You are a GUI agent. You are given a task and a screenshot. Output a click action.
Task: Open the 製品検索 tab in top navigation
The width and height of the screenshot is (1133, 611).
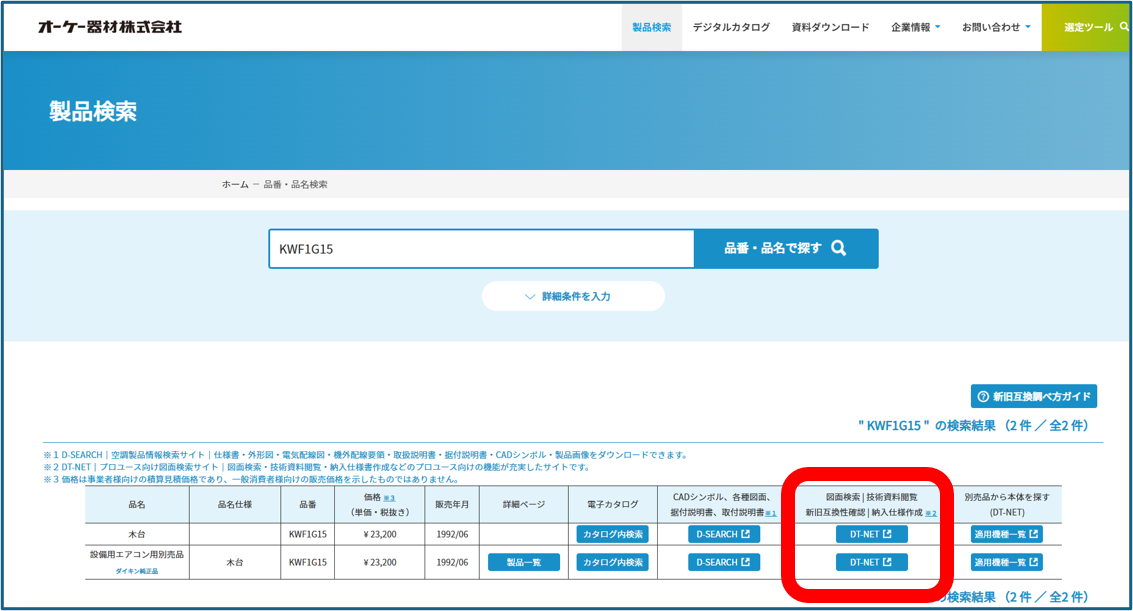[652, 27]
